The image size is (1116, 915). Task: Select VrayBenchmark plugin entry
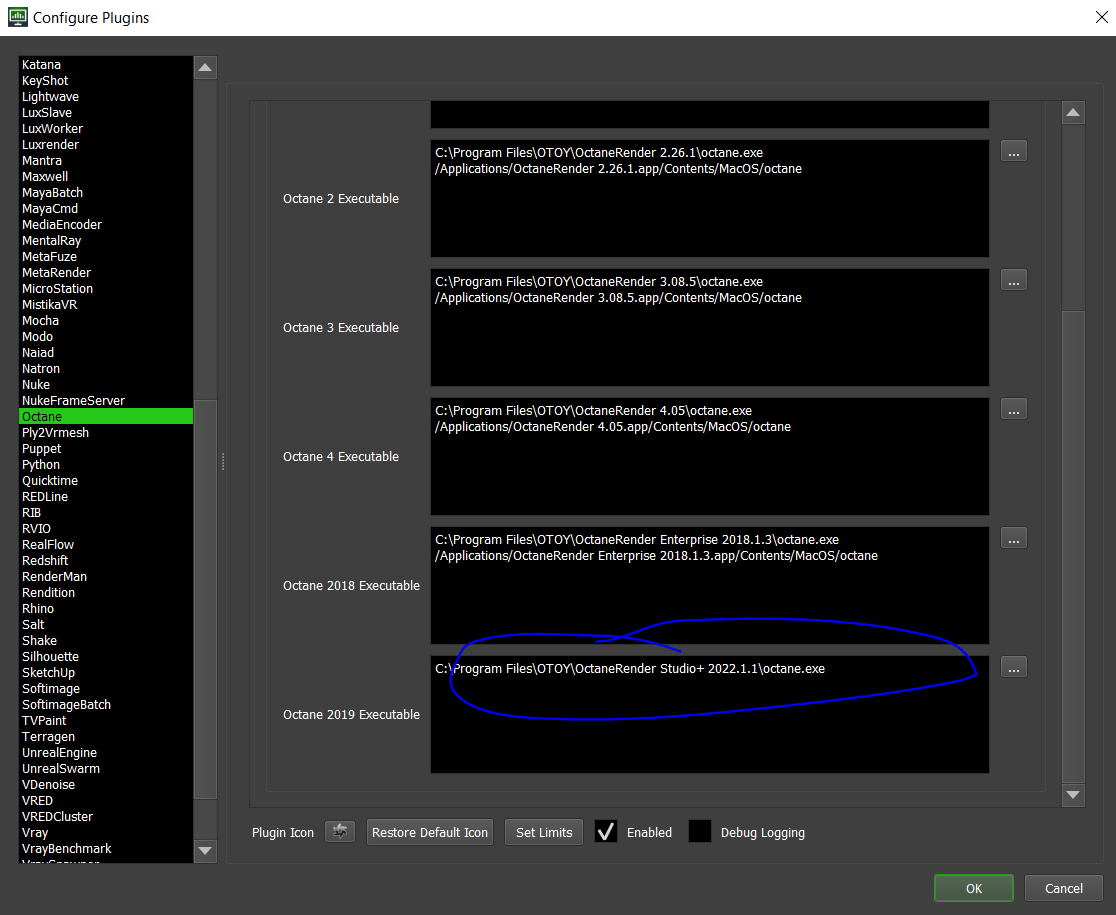pos(105,849)
